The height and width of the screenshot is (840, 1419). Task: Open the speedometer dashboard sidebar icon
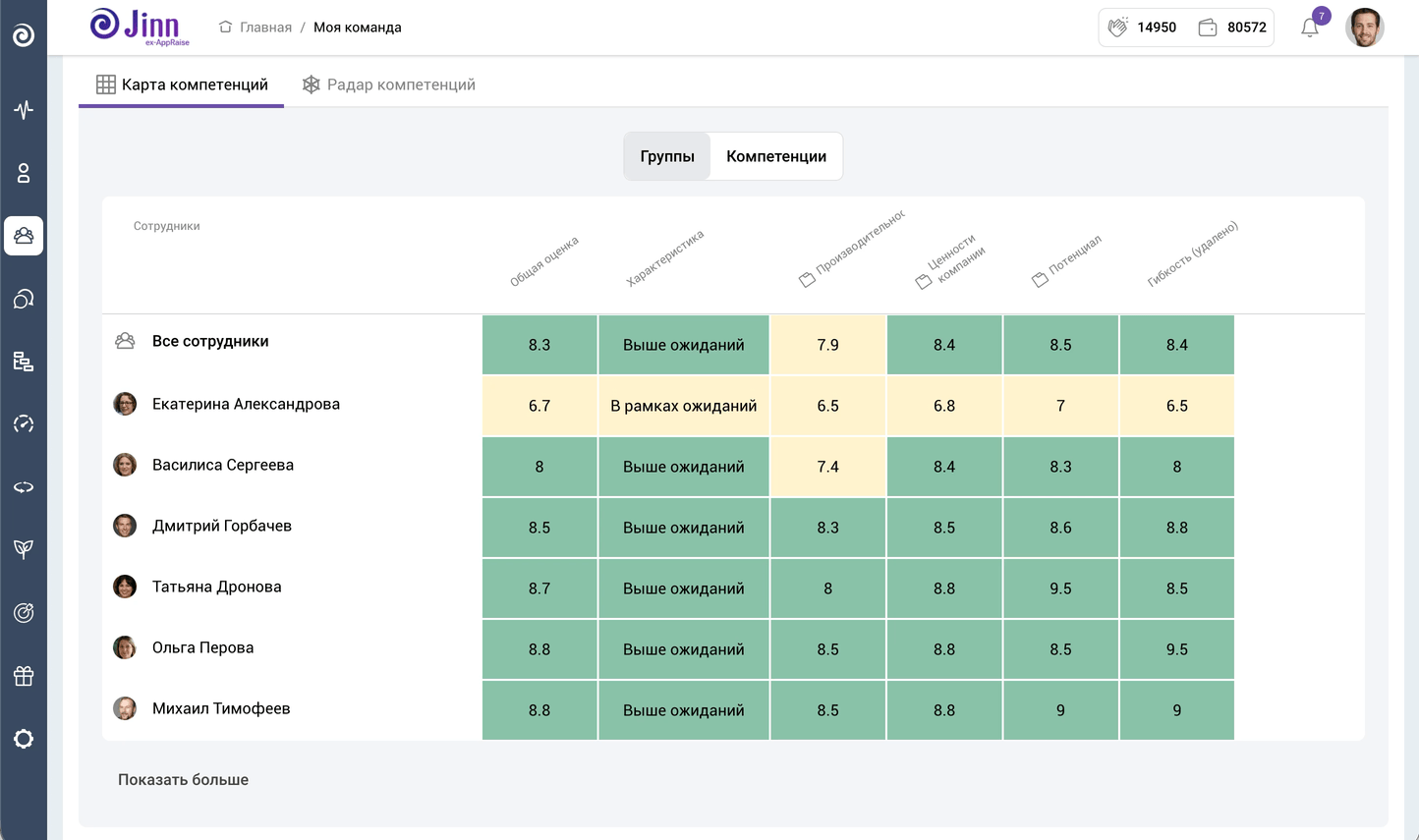[24, 424]
